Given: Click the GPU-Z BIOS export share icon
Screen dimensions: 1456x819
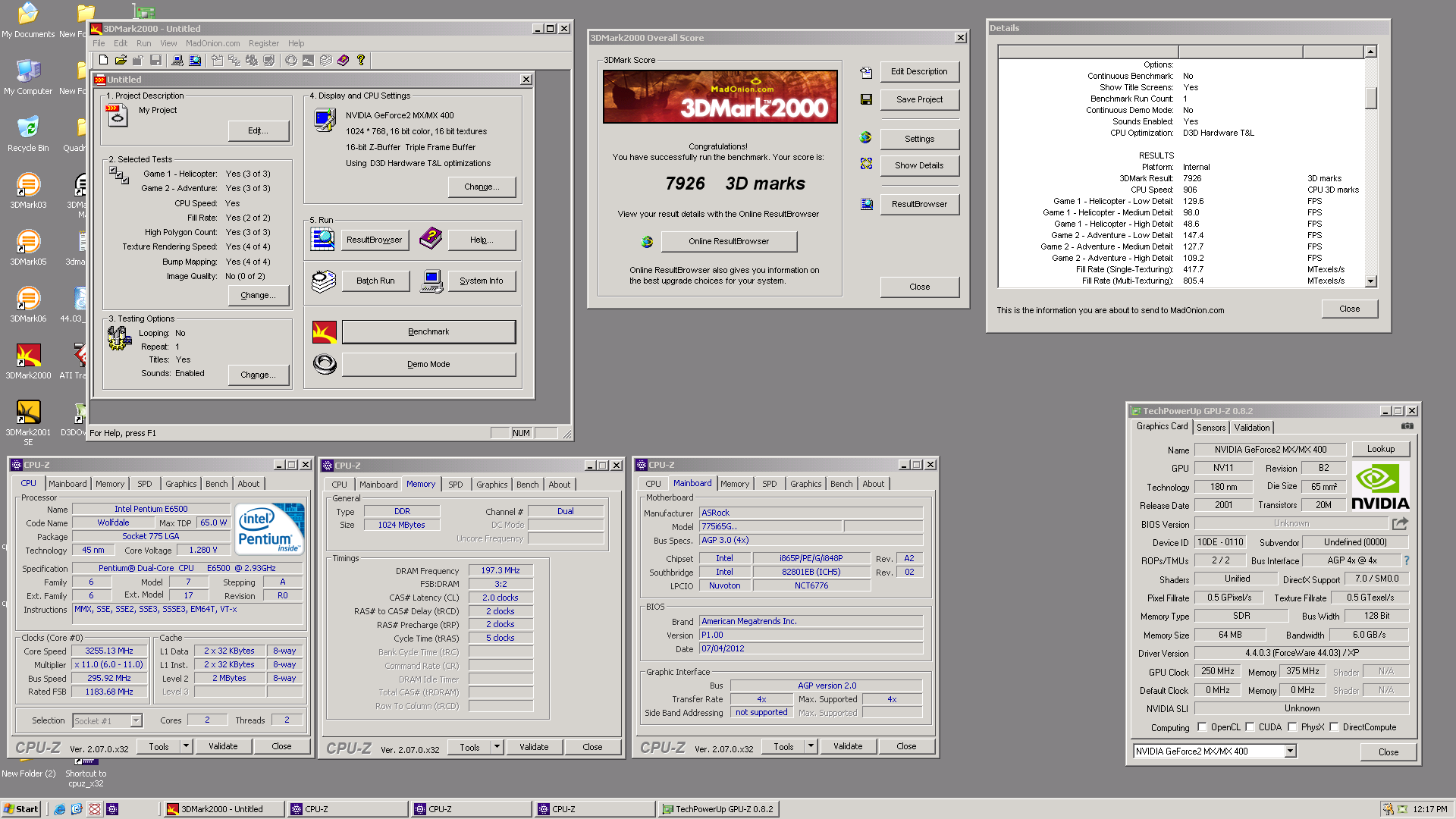Looking at the screenshot, I should click(1400, 523).
